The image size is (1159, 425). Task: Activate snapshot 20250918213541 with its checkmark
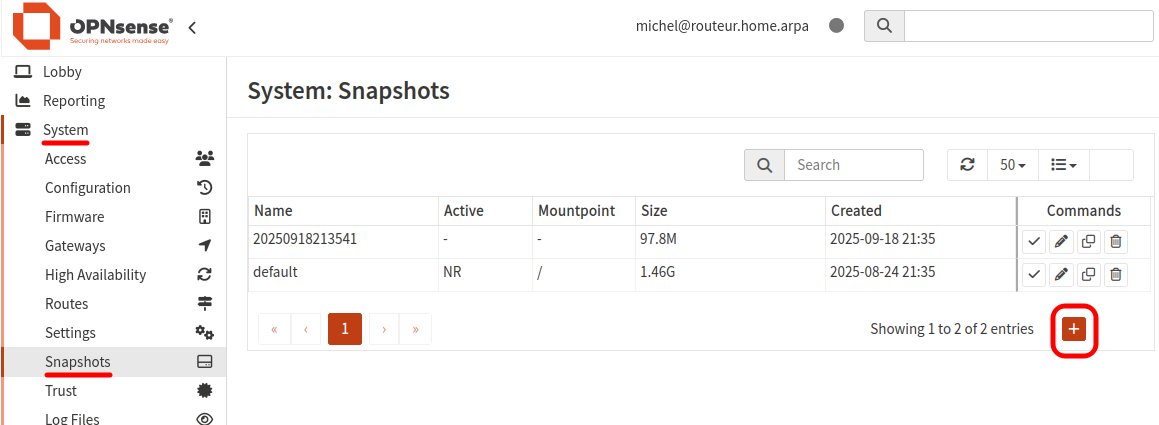click(x=1034, y=241)
